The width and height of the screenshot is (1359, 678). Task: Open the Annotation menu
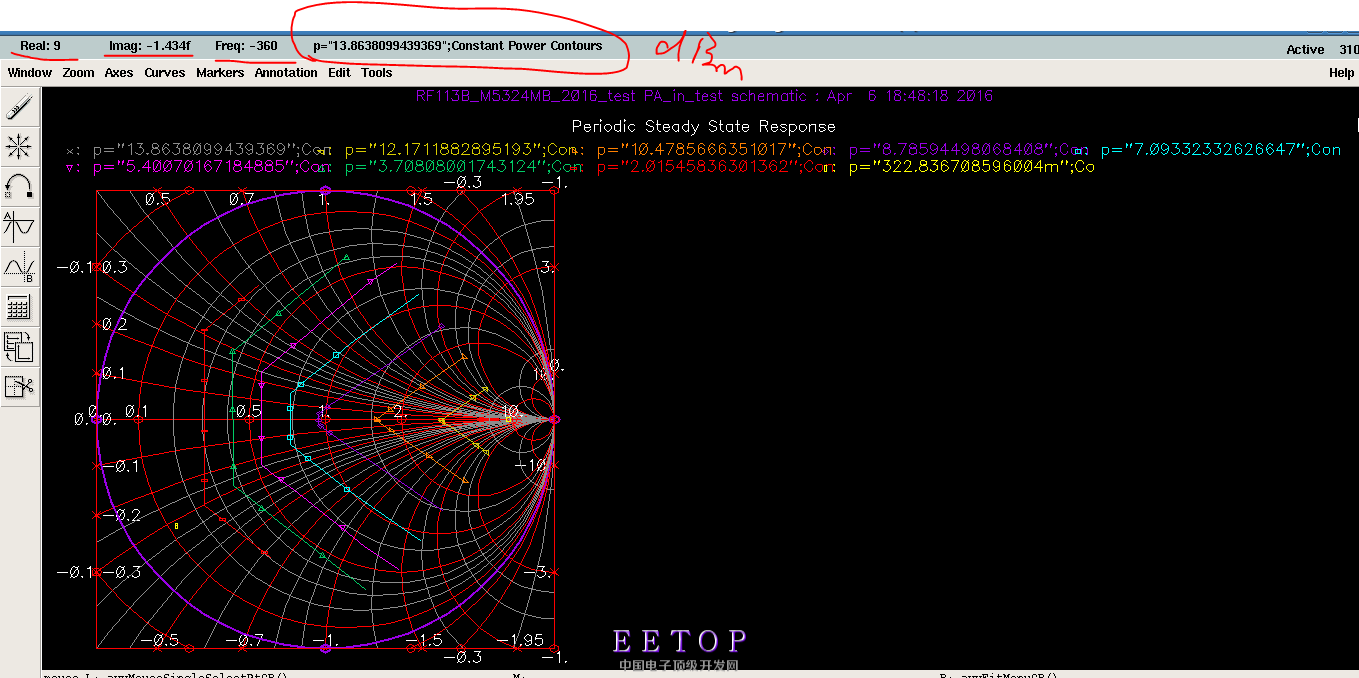click(286, 73)
